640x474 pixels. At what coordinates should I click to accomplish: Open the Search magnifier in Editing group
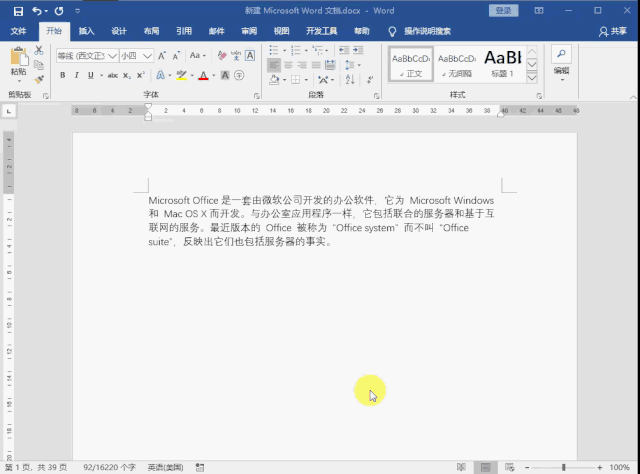click(x=562, y=53)
